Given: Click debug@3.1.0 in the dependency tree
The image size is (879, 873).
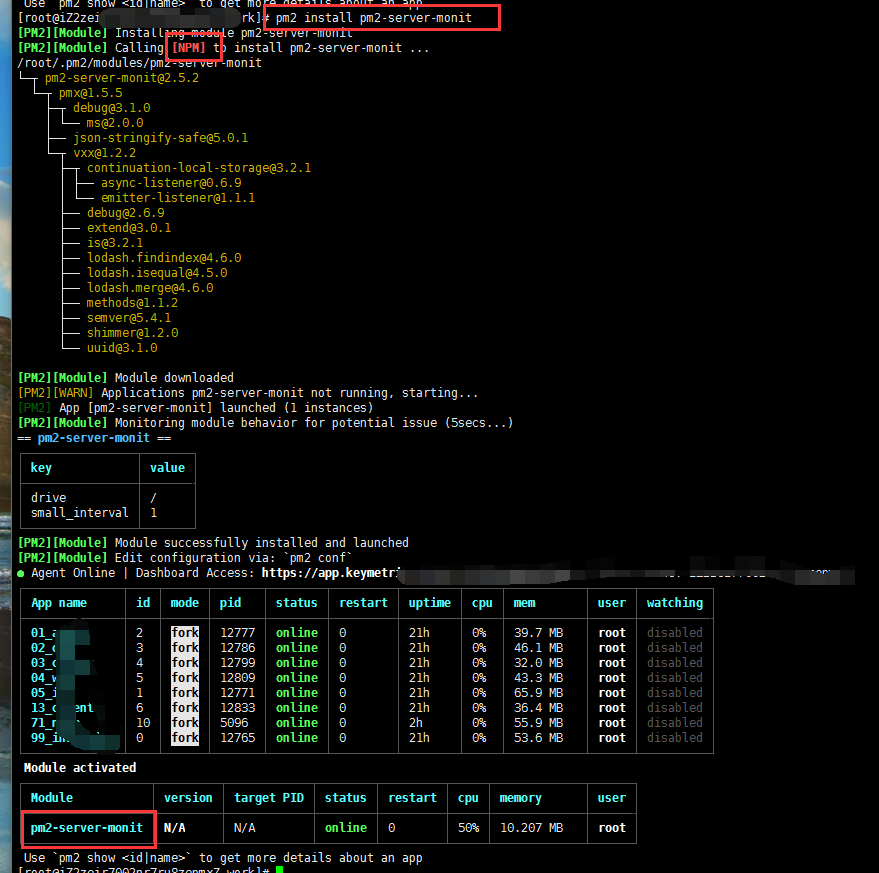Looking at the screenshot, I should pyautogui.click(x=112, y=108).
